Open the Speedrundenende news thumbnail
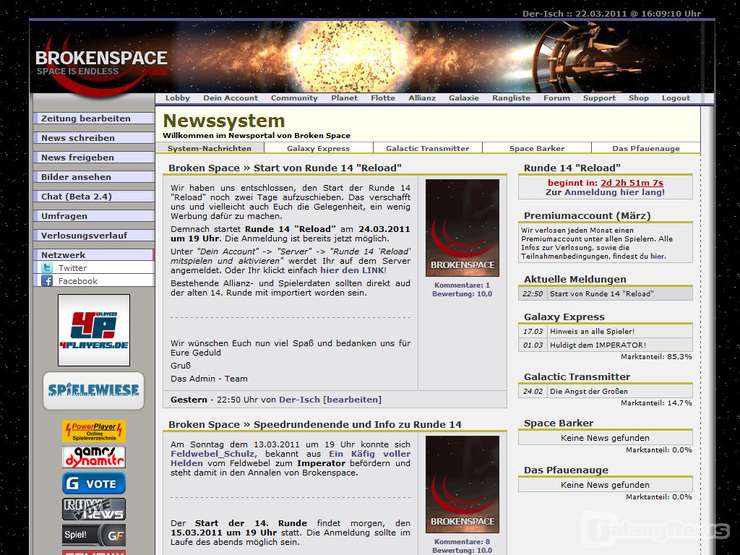This screenshot has height=555, width=740. pyautogui.click(x=462, y=485)
